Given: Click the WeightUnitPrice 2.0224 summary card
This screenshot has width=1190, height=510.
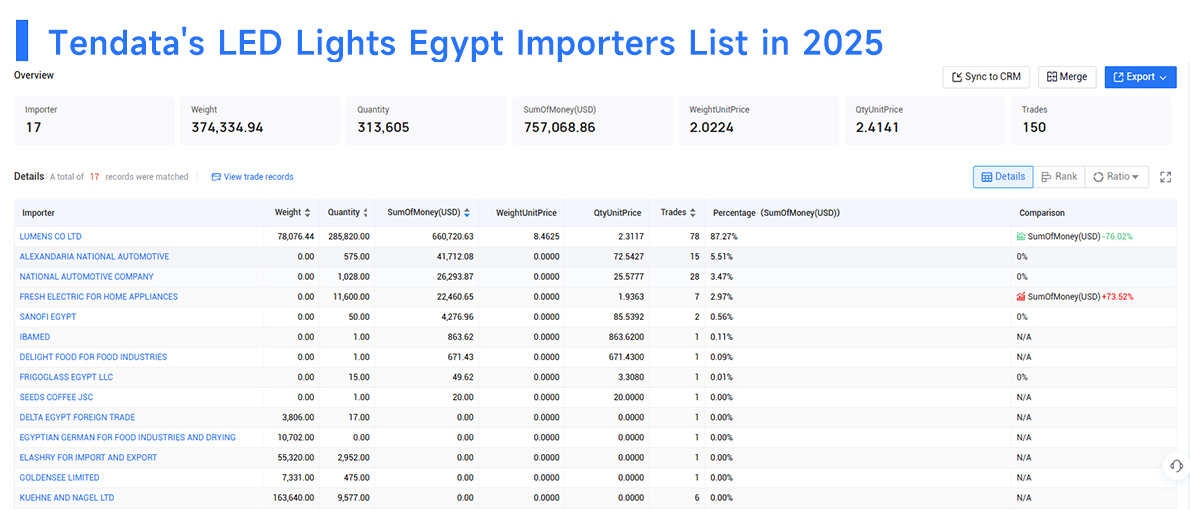Looking at the screenshot, I should click(759, 120).
